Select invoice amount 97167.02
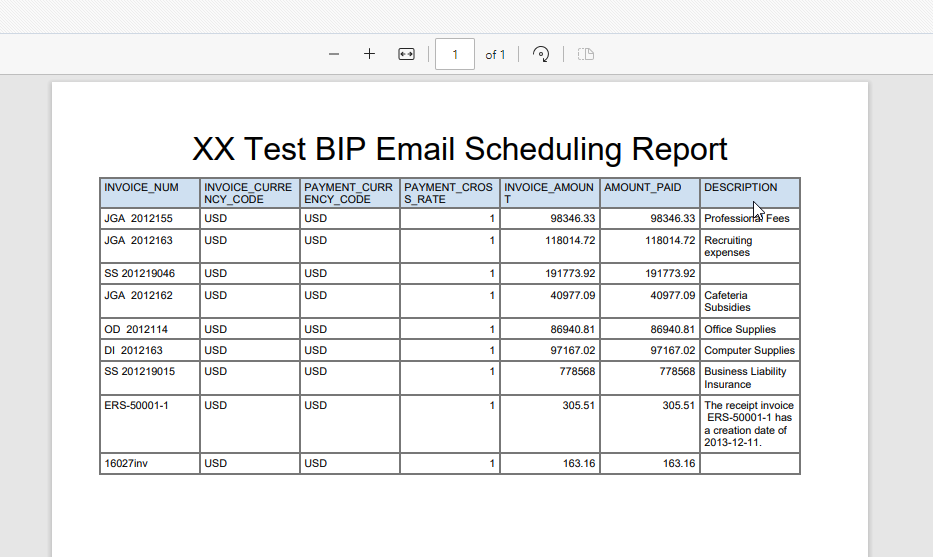Image resolution: width=933 pixels, height=557 pixels. 572,351
